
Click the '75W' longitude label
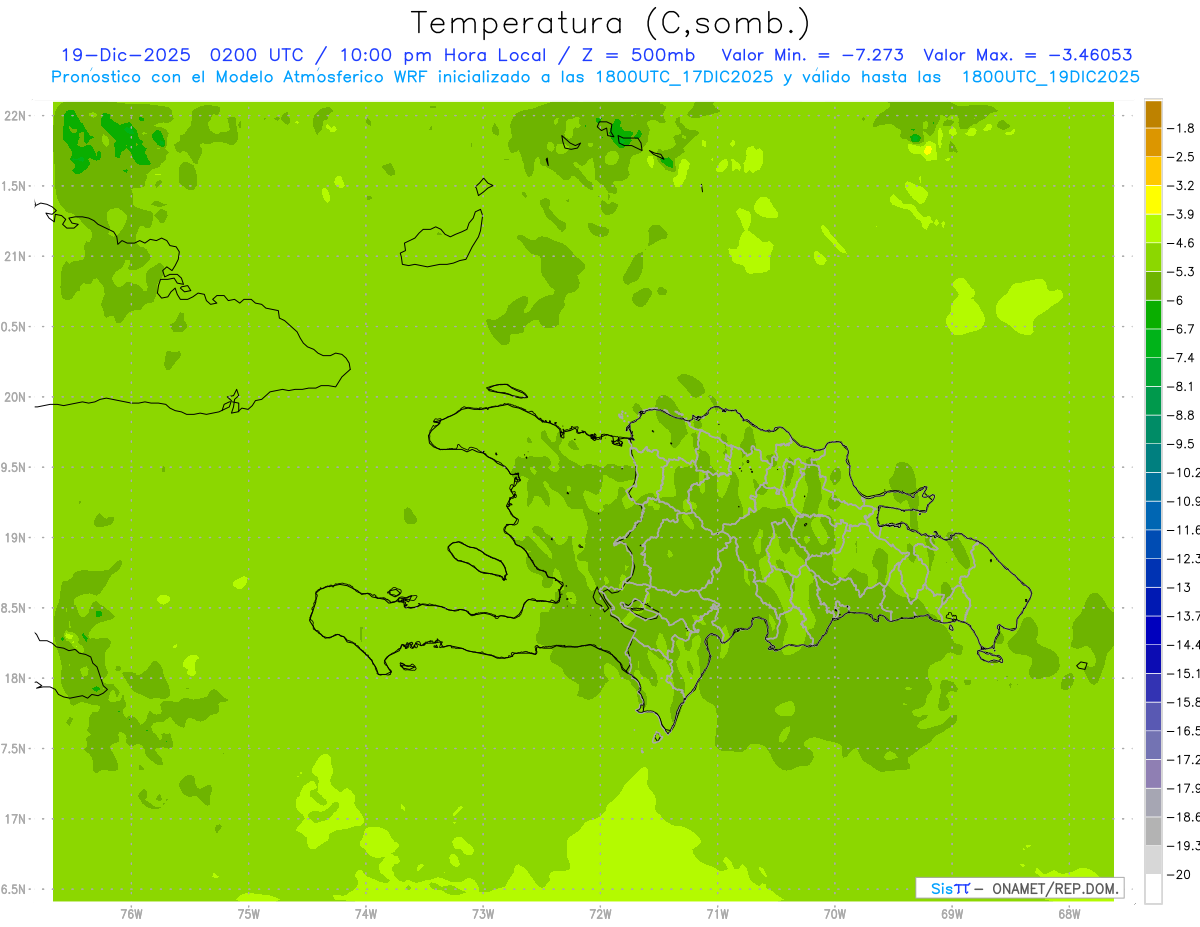point(248,913)
